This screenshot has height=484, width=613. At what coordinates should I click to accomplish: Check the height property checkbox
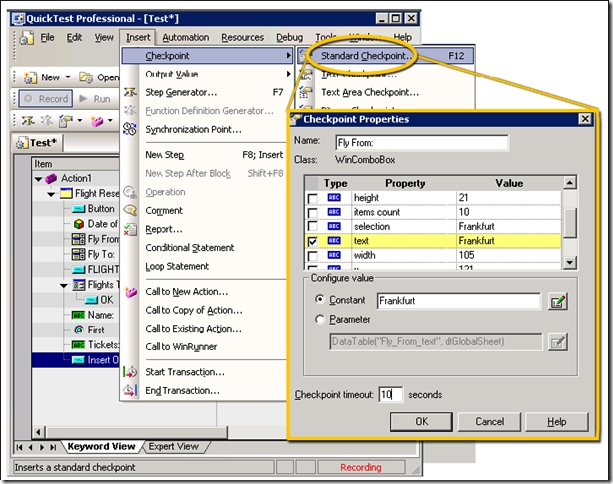pyautogui.click(x=312, y=198)
